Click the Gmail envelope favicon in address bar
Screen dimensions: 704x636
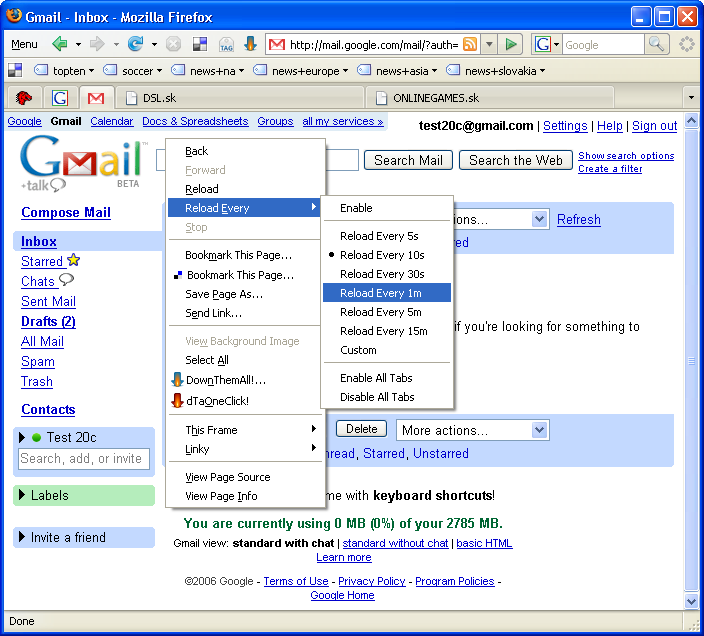pyautogui.click(x=277, y=44)
